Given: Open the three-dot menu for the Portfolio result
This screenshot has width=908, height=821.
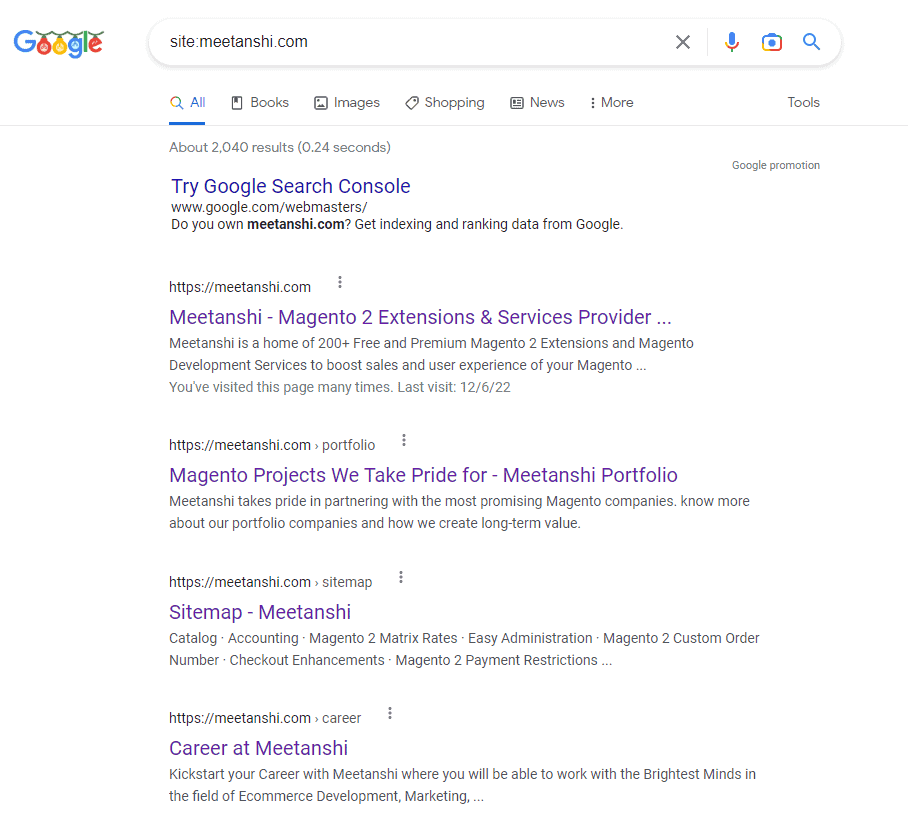Looking at the screenshot, I should tap(403, 440).
